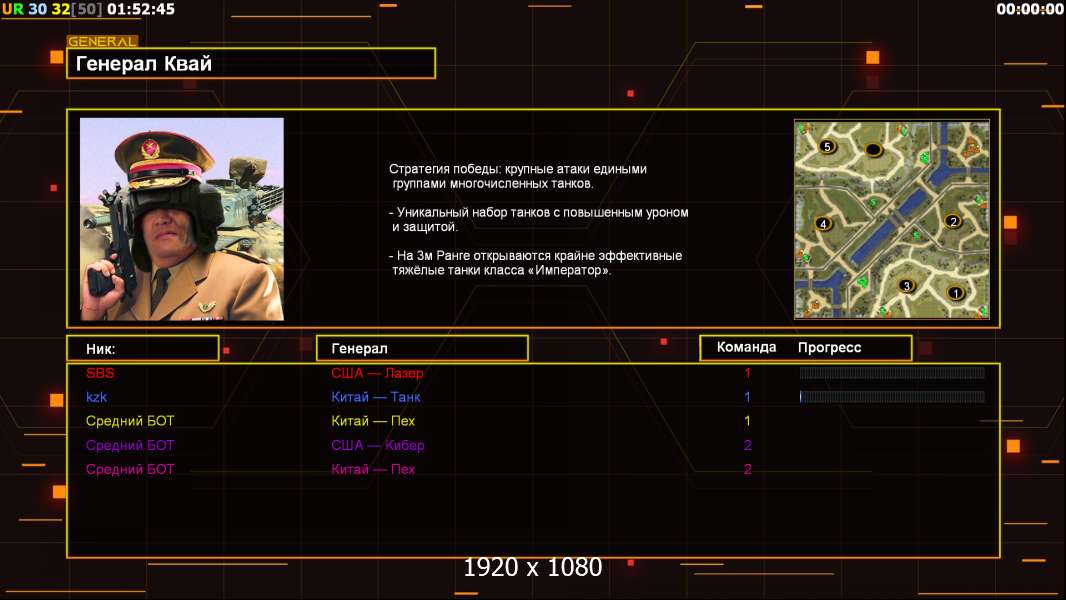
Task: Pick start position 2 on the minimap
Action: tap(952, 221)
